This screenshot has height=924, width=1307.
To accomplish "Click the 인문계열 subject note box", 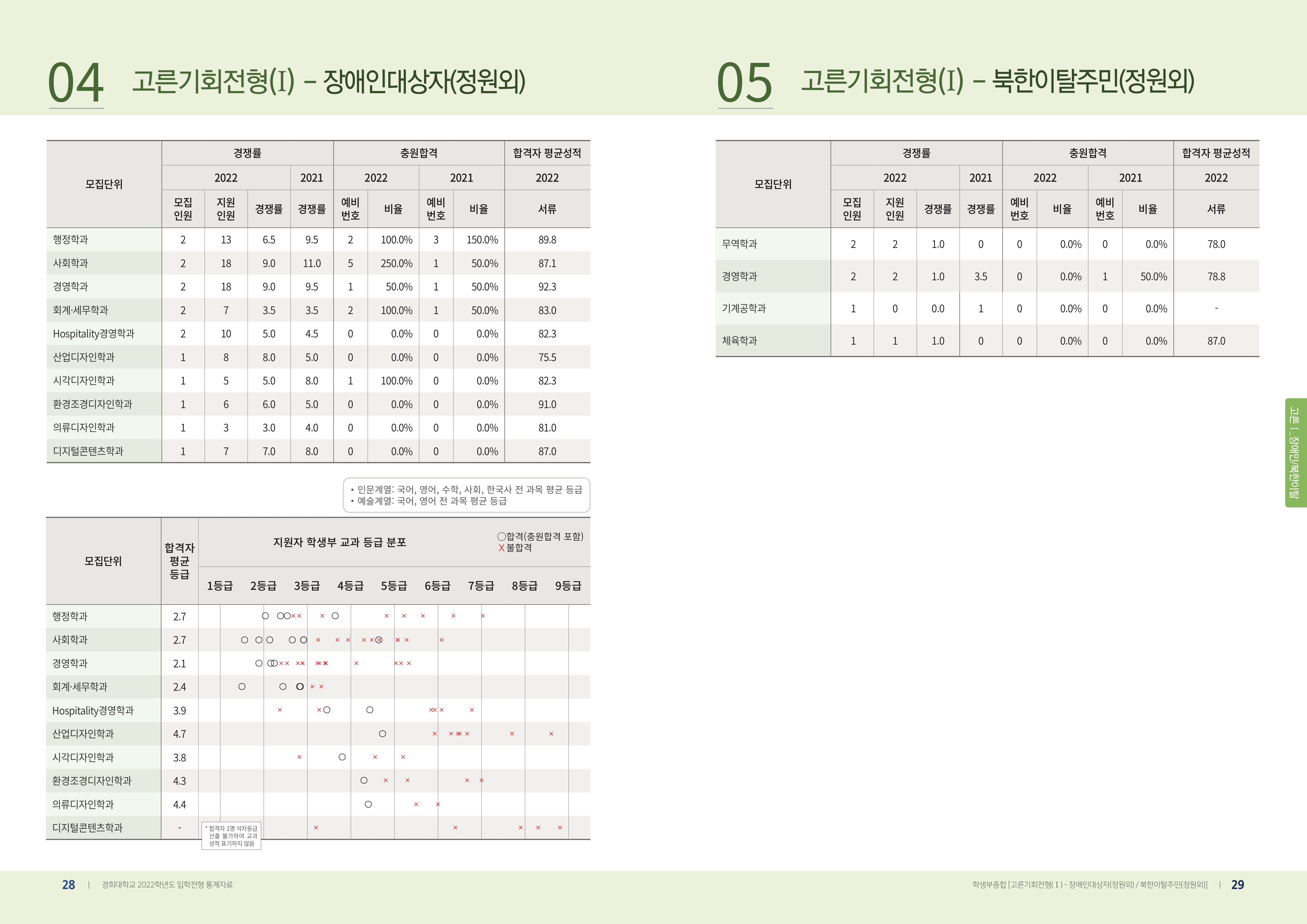I will point(466,495).
